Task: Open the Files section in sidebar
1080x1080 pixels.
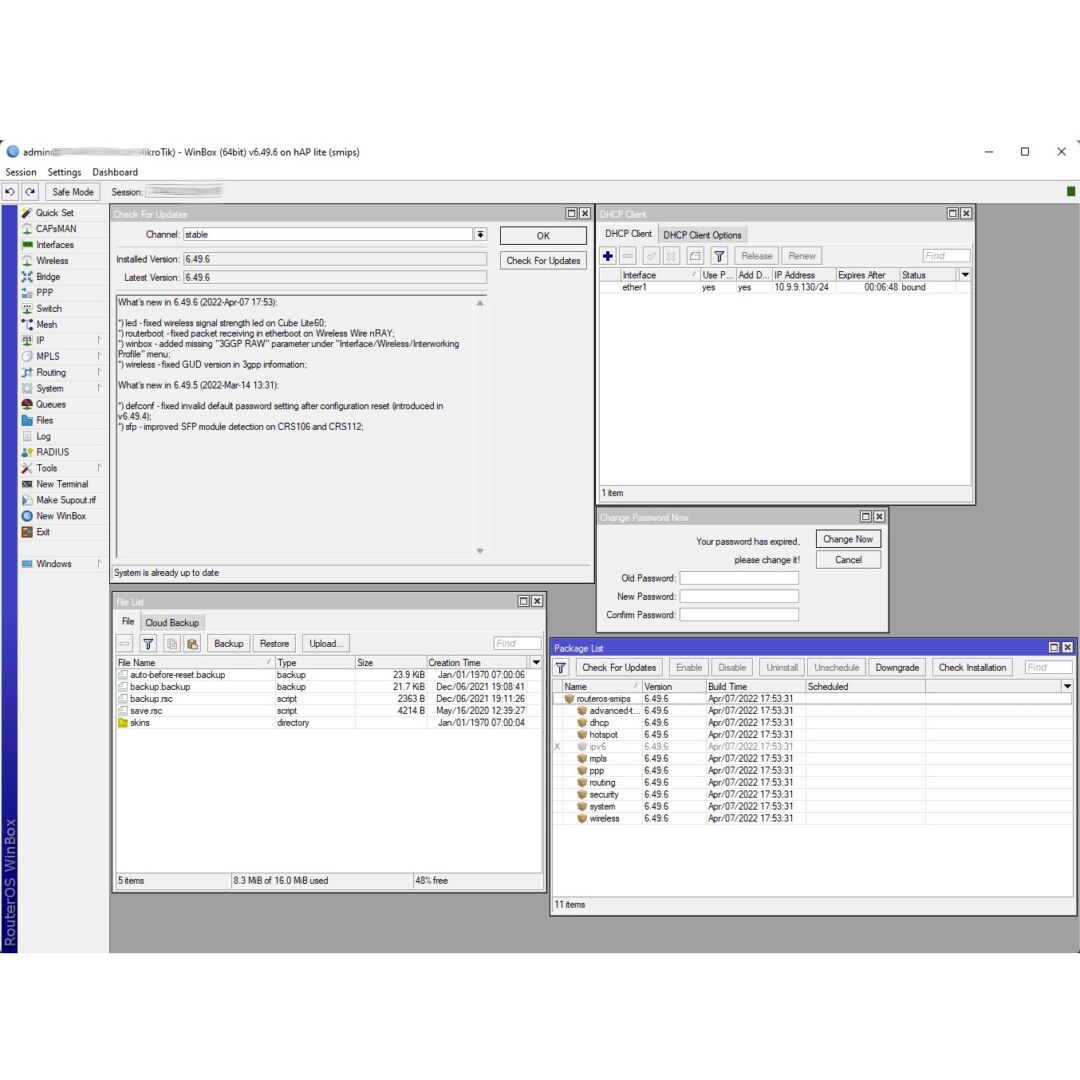Action: pos(44,420)
